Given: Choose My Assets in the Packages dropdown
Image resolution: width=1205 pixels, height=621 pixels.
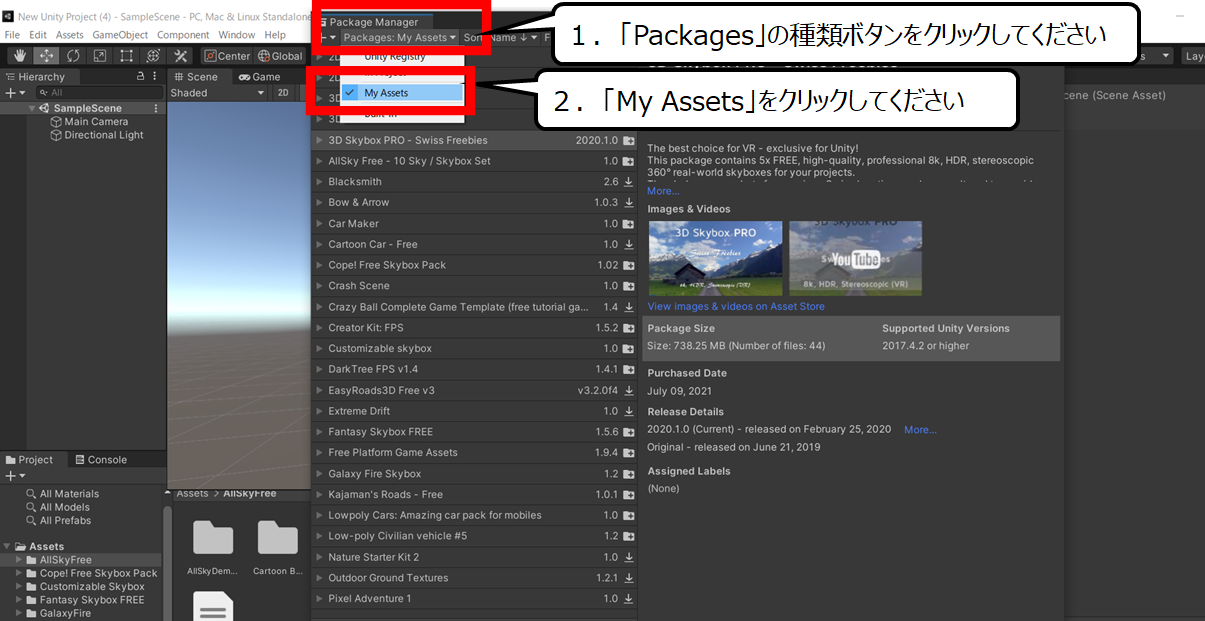Looking at the screenshot, I should click(402, 93).
